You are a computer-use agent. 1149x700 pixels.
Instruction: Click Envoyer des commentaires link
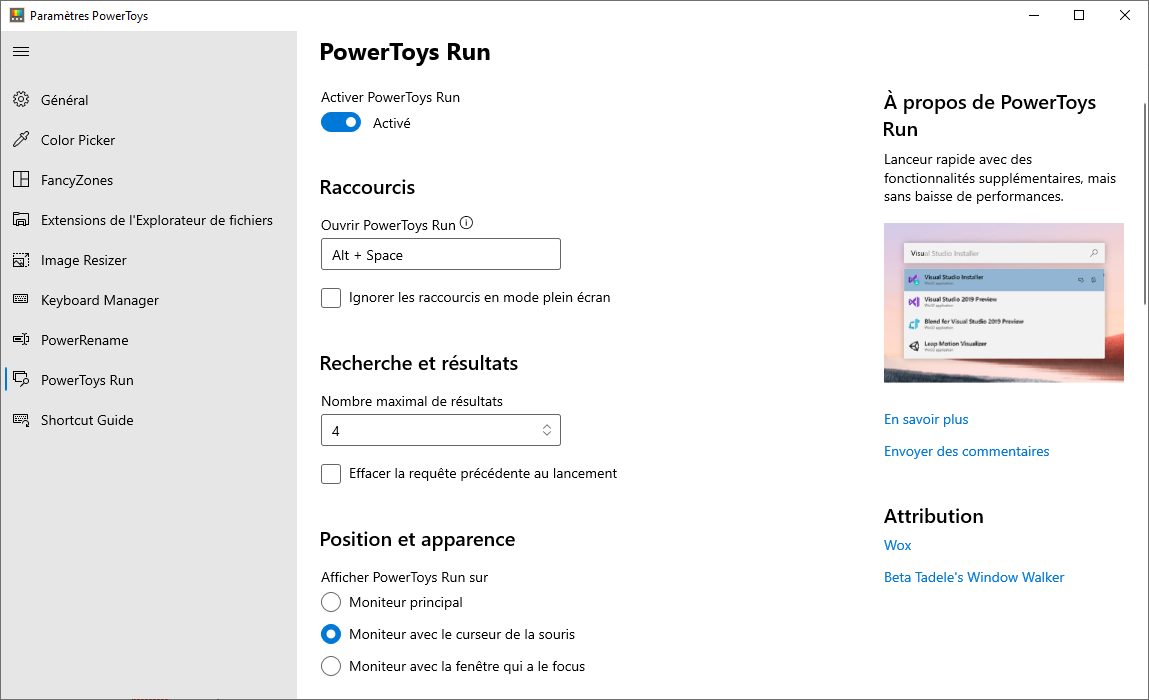click(967, 452)
